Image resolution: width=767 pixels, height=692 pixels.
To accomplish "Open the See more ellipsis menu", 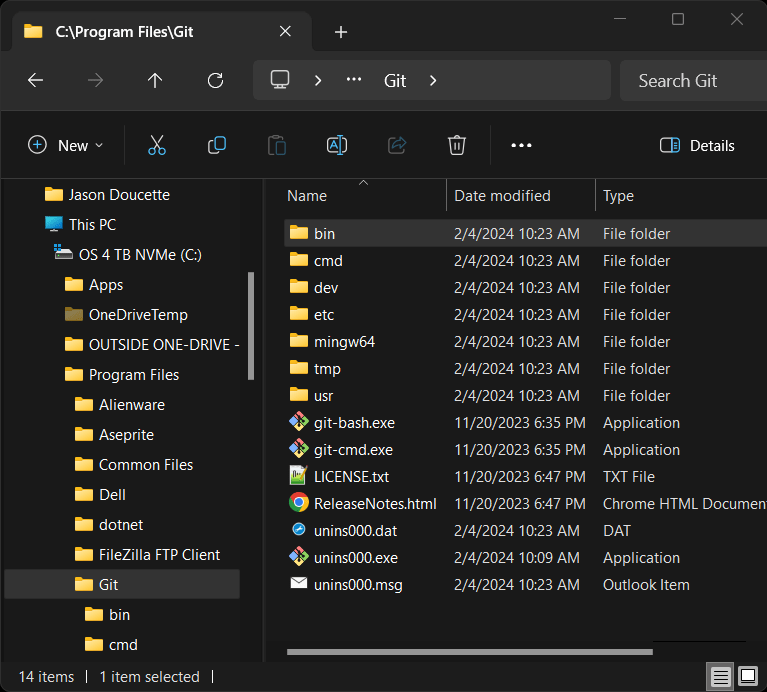I will point(521,145).
